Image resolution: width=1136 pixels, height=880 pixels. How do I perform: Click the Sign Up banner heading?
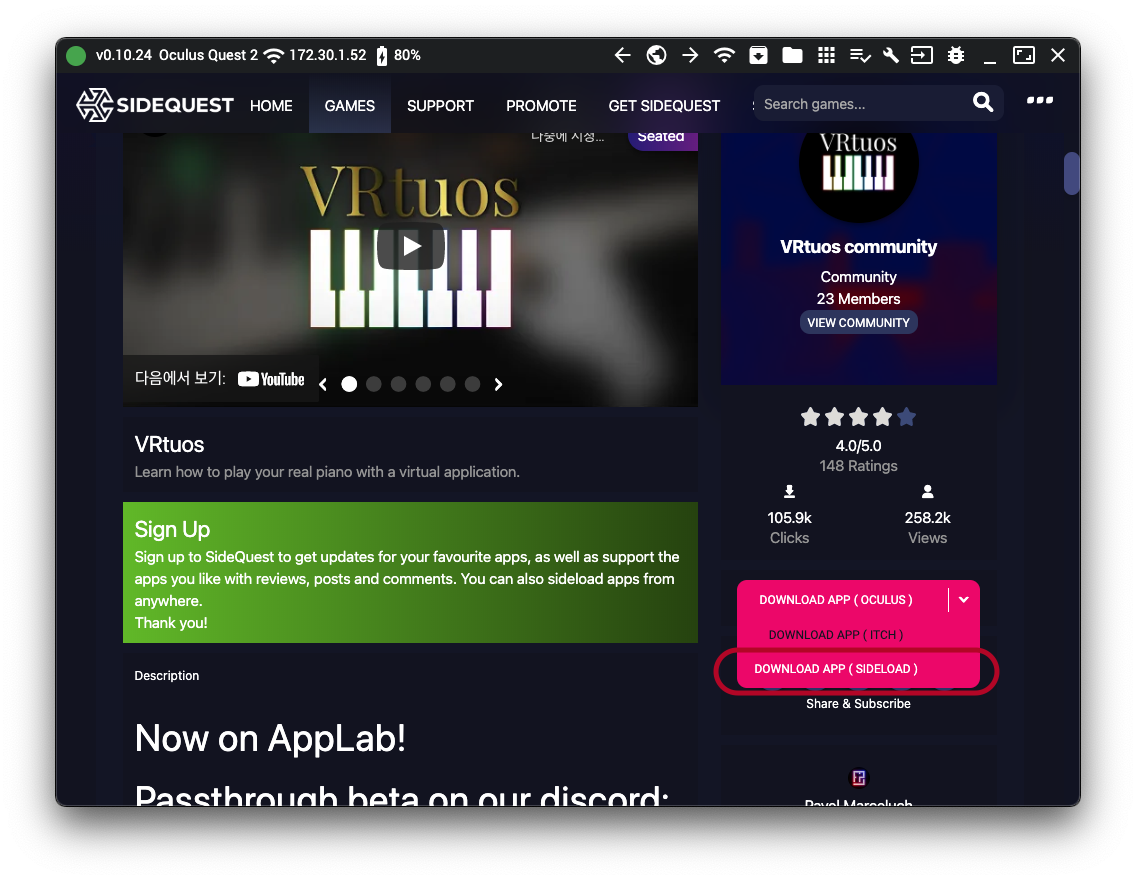172,529
